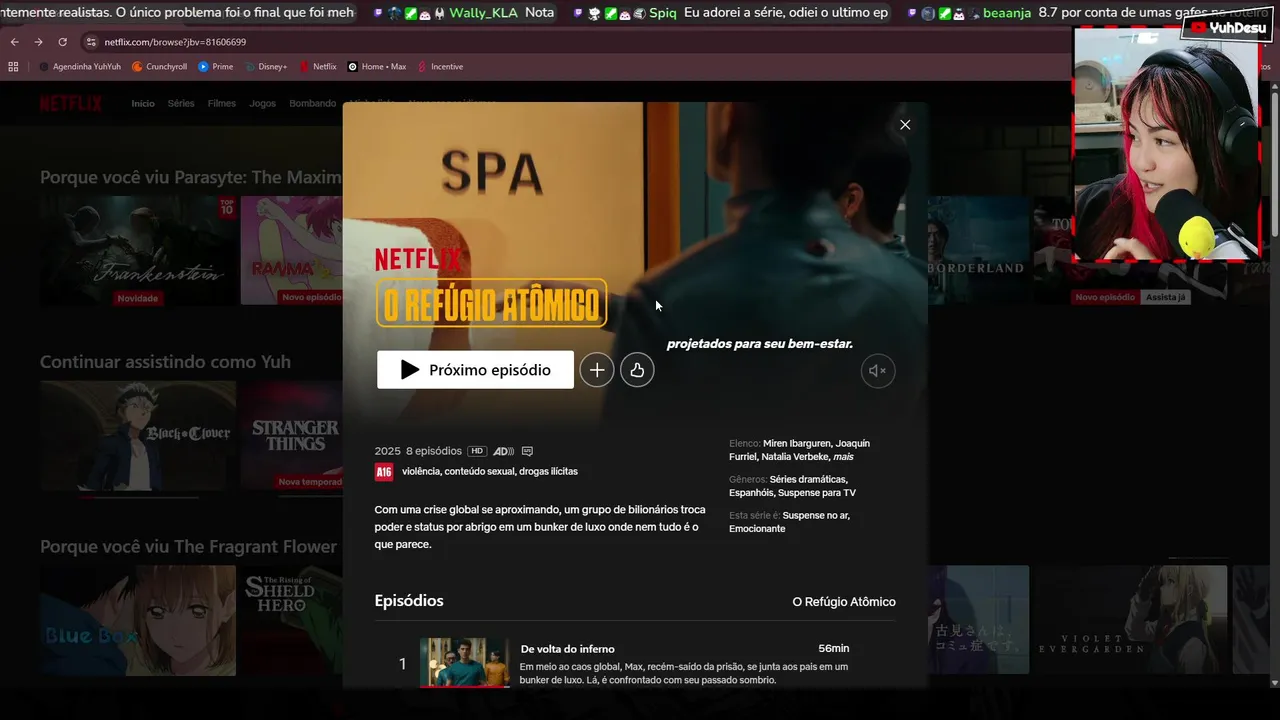Add O Refúgio Atômico to My List
The image size is (1280, 720).
coord(597,370)
